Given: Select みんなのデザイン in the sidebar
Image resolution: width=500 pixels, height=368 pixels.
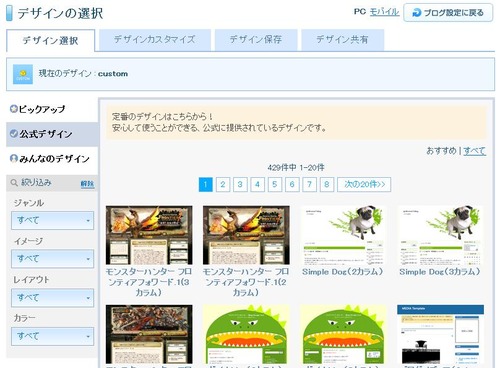Looking at the screenshot, I should click(x=52, y=159).
